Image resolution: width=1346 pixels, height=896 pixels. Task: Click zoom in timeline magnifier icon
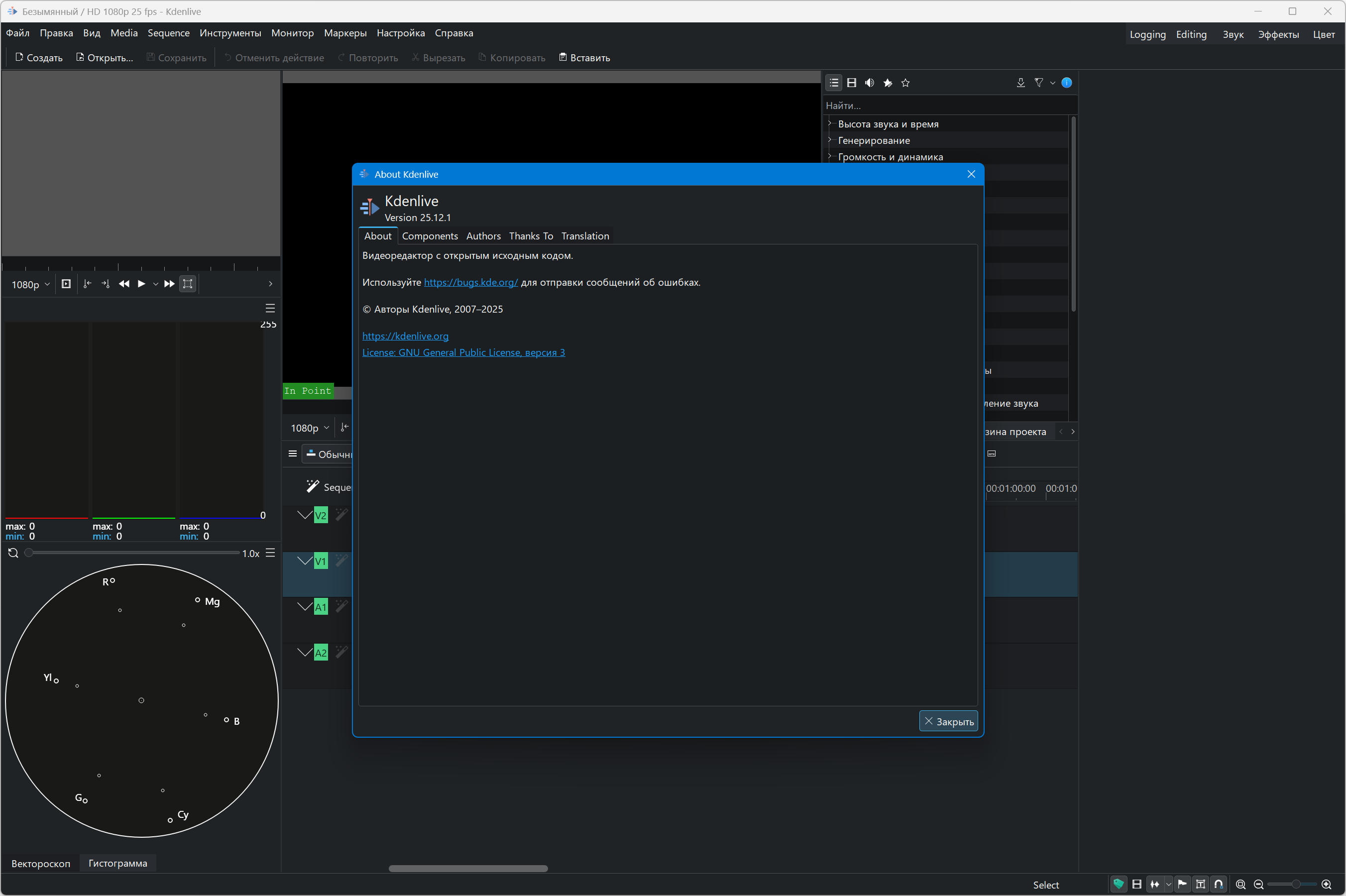coord(1327,885)
